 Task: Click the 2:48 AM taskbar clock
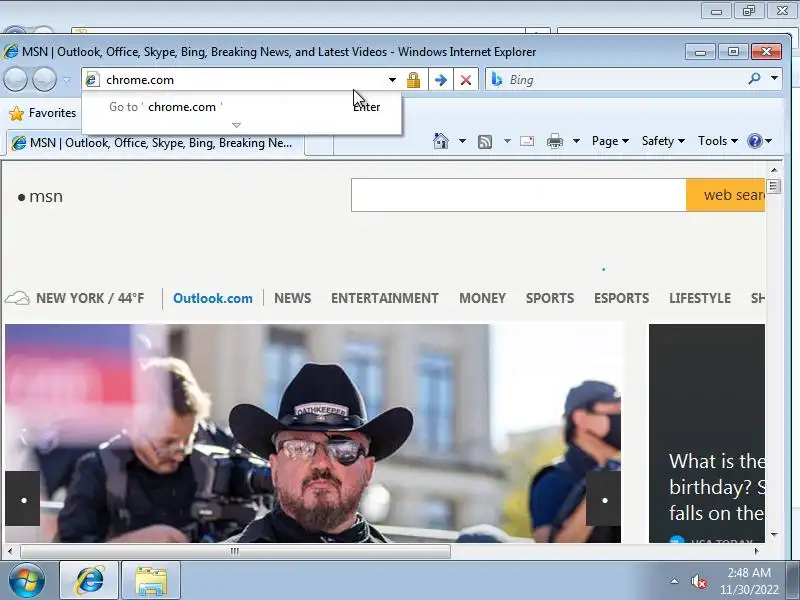pyautogui.click(x=749, y=581)
